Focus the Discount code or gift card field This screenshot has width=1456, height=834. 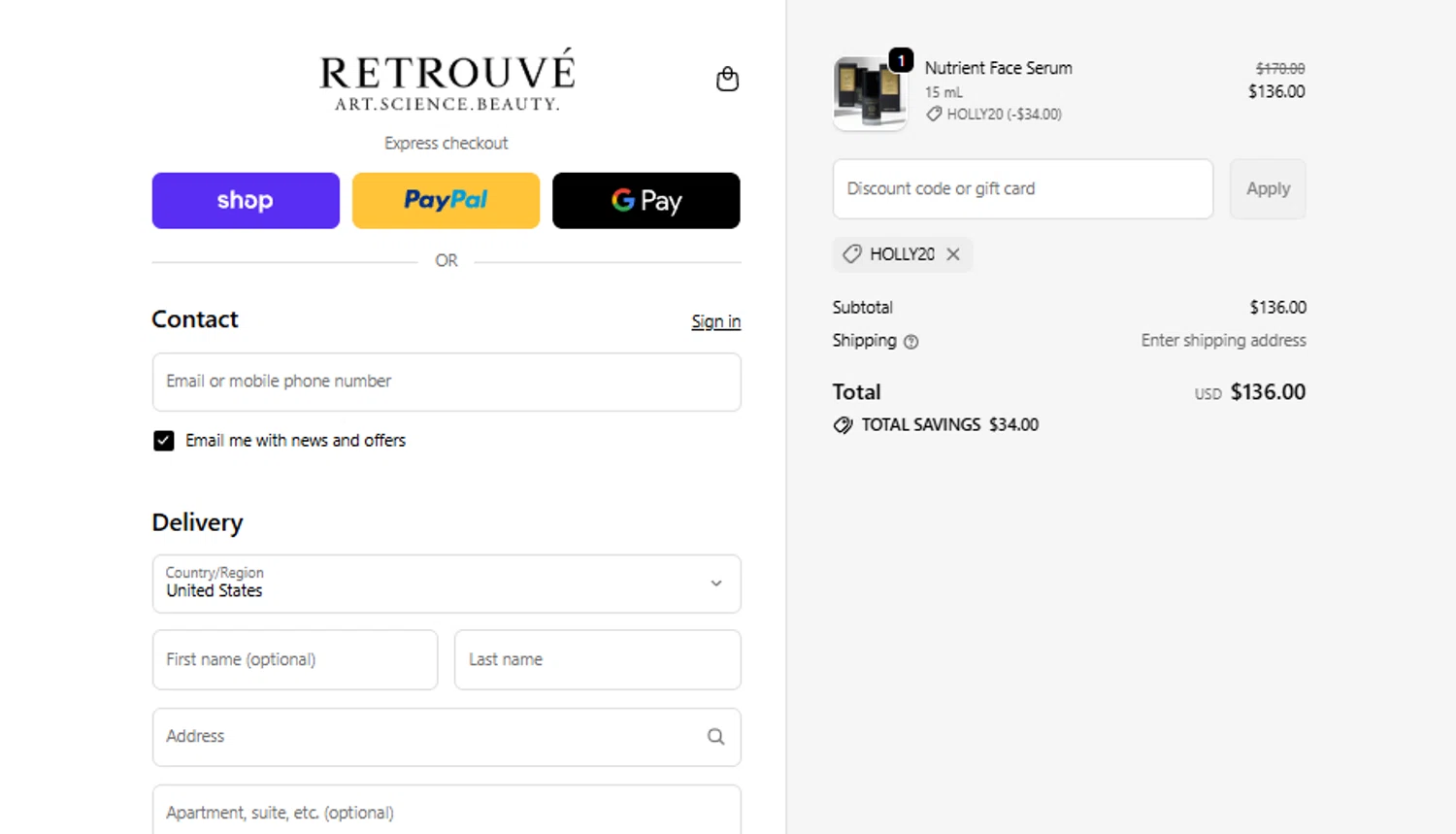click(1023, 189)
